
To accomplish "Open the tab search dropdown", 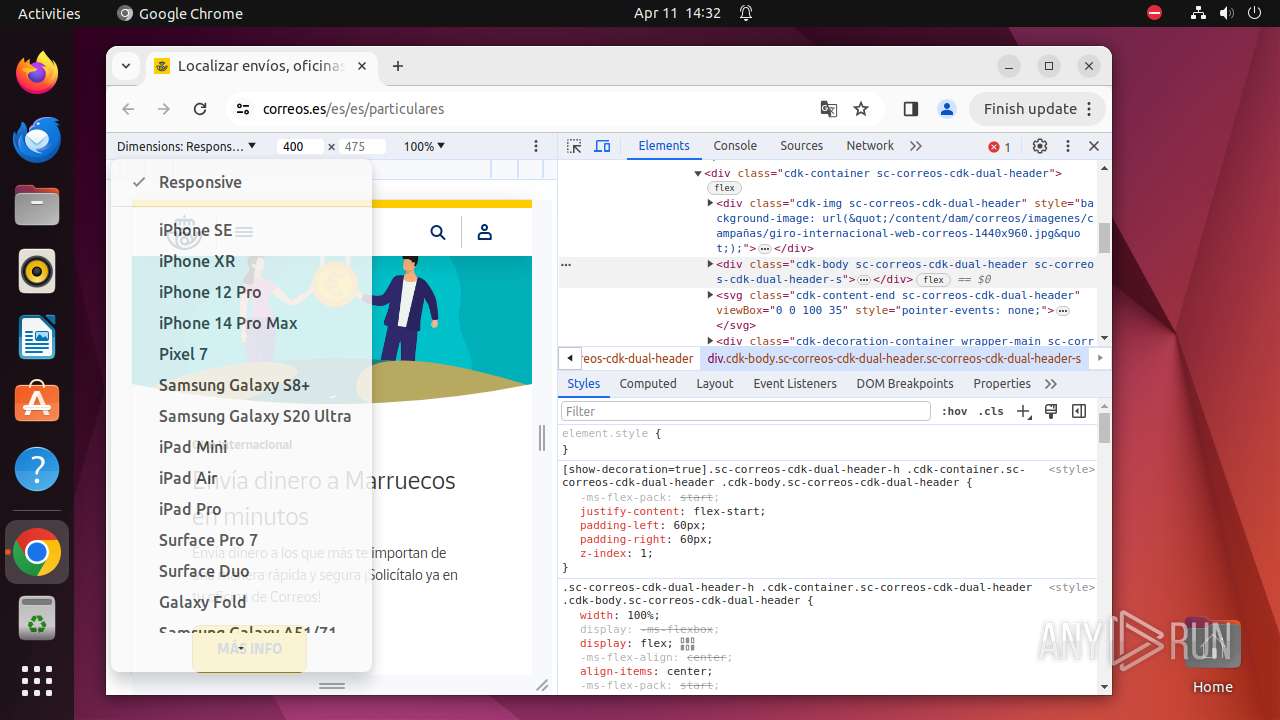I will tap(126, 66).
